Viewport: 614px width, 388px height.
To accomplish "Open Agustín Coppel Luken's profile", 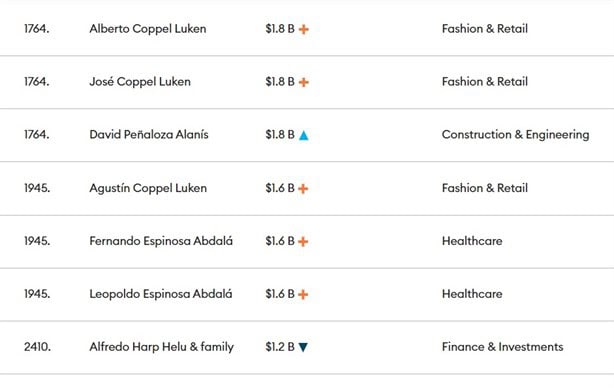I will [x=148, y=188].
